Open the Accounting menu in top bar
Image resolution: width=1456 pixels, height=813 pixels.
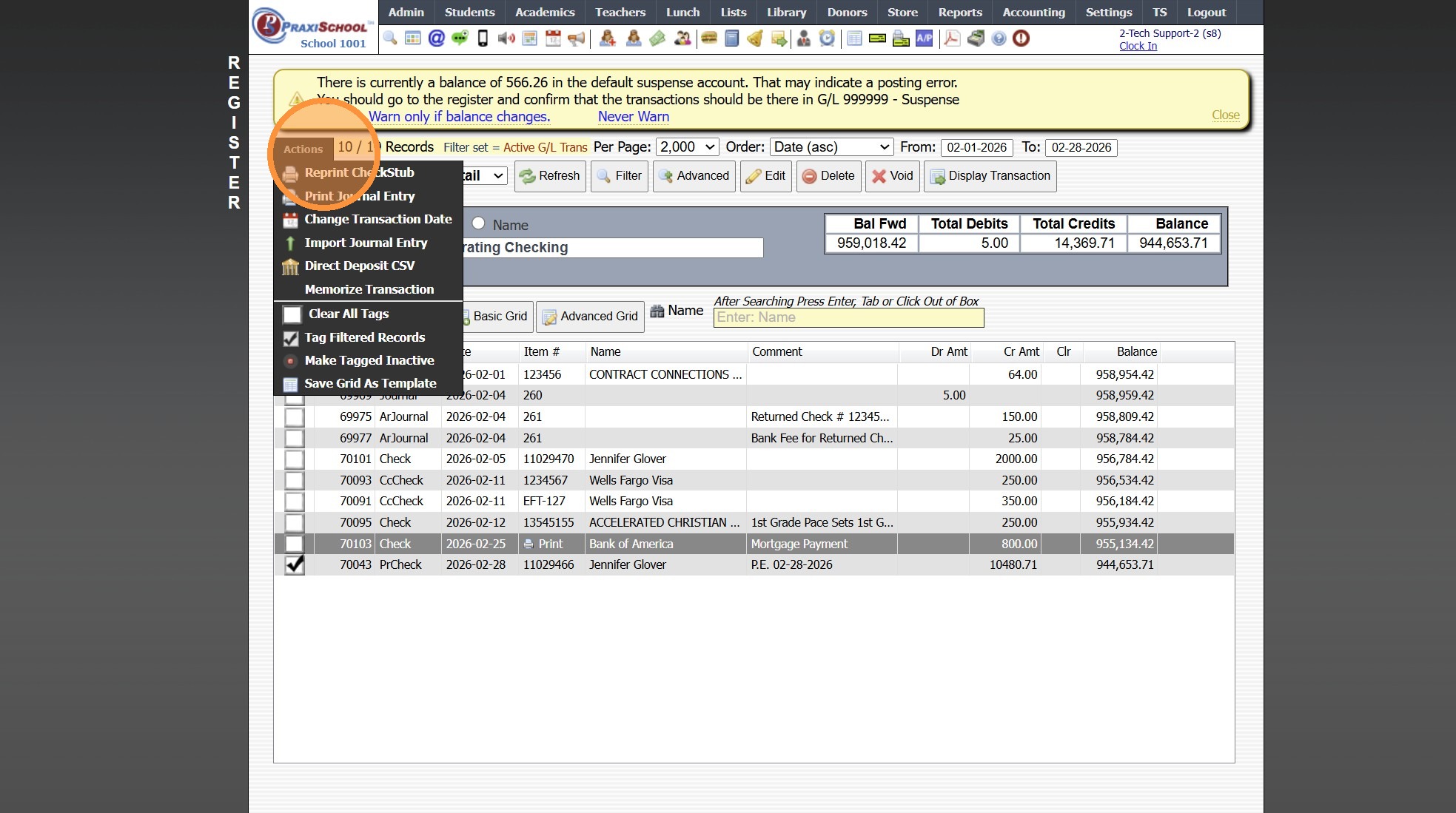tap(1033, 13)
